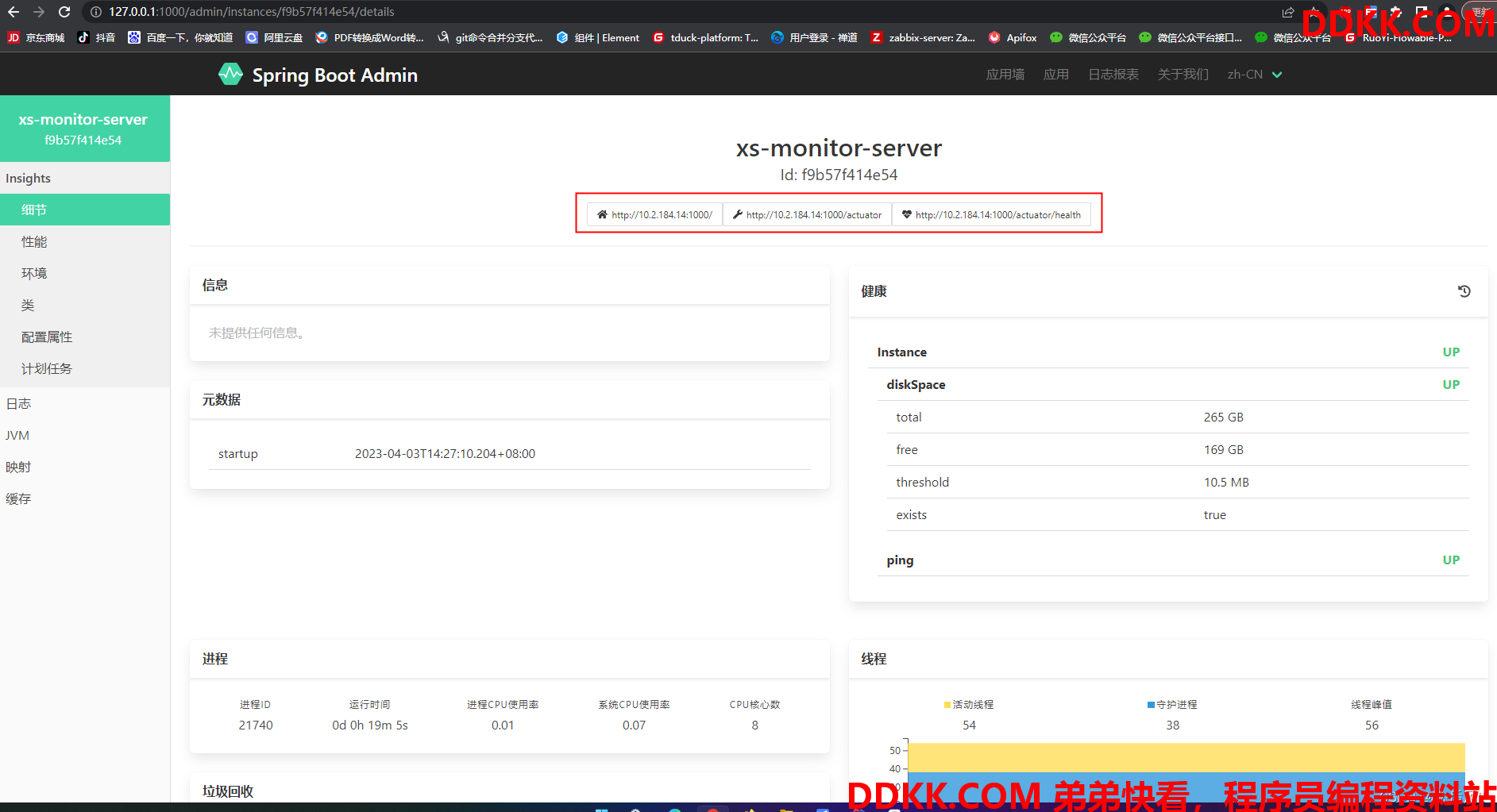This screenshot has height=812, width=1497.
Task: Open the 抖音 bookmark
Action: coord(96,37)
